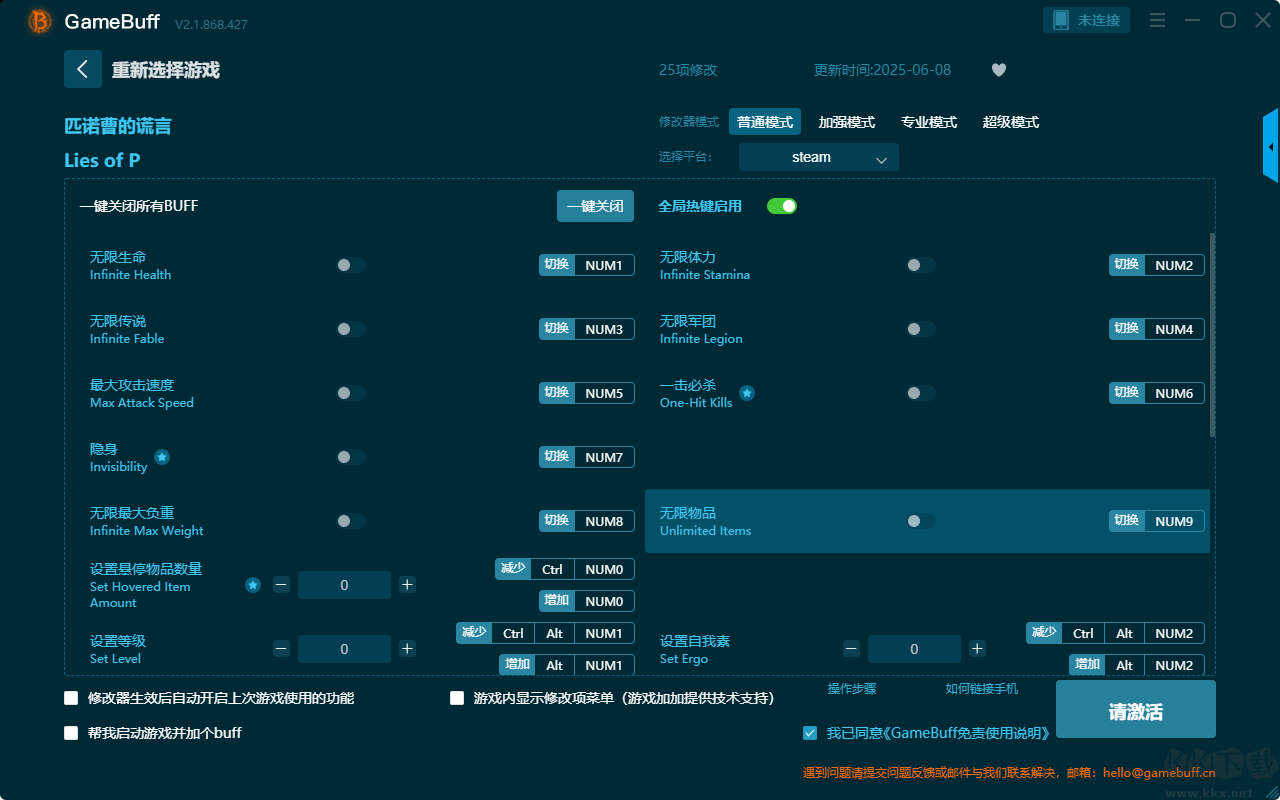Image resolution: width=1280 pixels, height=800 pixels.
Task: Click the heart favorite icon
Action: pyautogui.click(x=998, y=70)
